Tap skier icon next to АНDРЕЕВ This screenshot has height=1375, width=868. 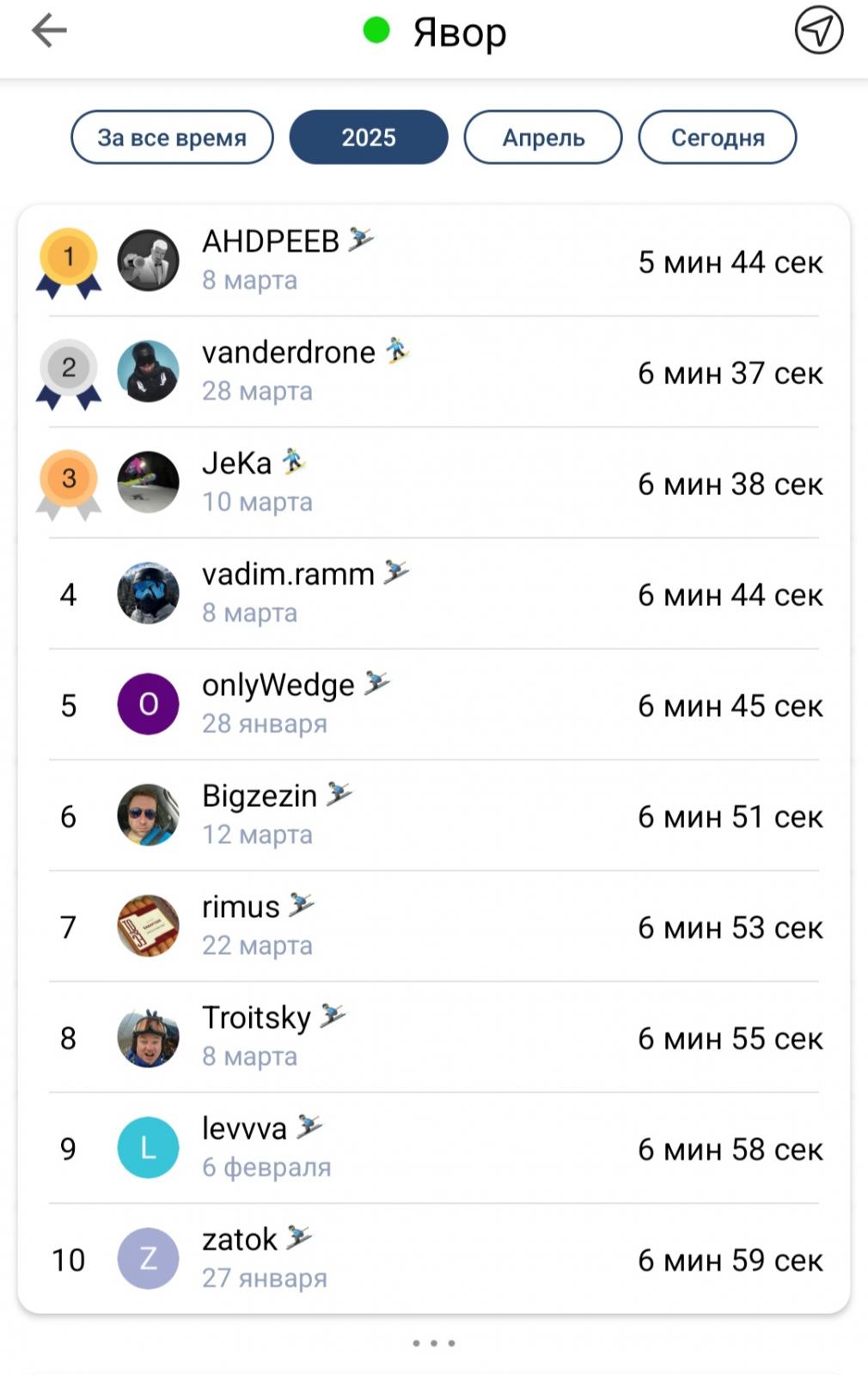tap(361, 240)
